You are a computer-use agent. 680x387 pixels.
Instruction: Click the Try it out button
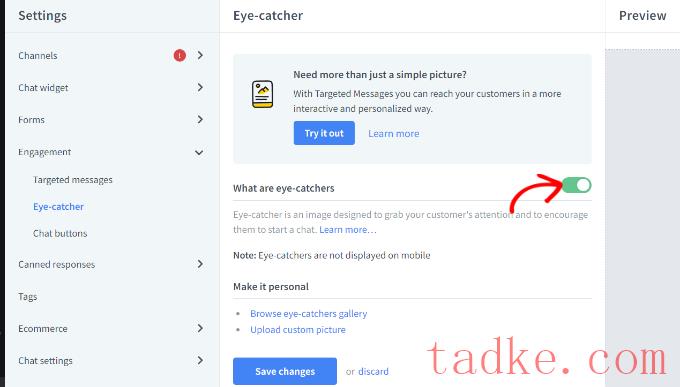pos(324,133)
